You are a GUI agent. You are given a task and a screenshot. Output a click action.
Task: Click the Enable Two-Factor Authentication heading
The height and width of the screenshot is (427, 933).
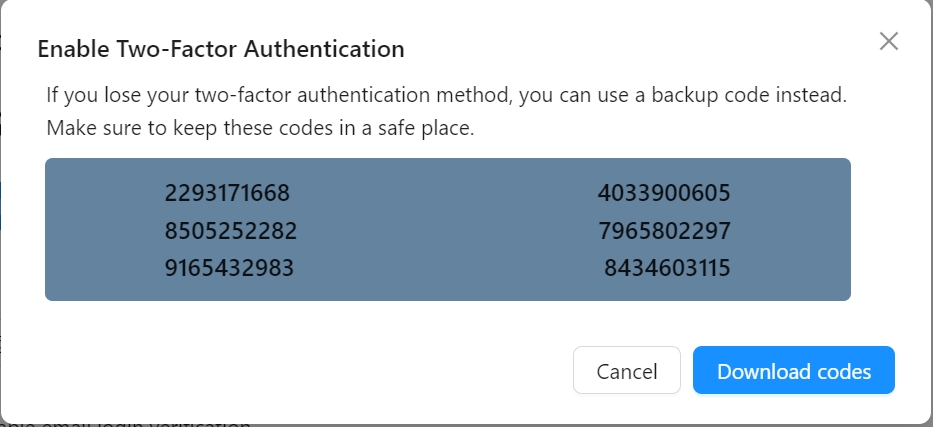tap(221, 49)
